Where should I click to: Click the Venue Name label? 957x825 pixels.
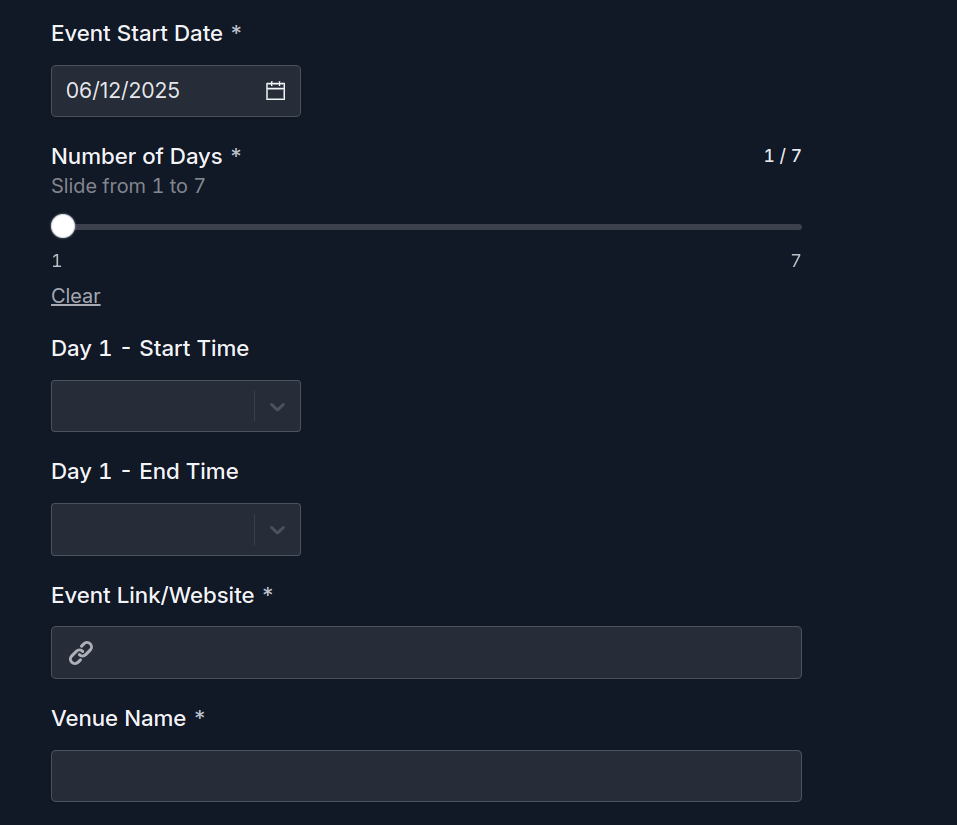tap(119, 718)
